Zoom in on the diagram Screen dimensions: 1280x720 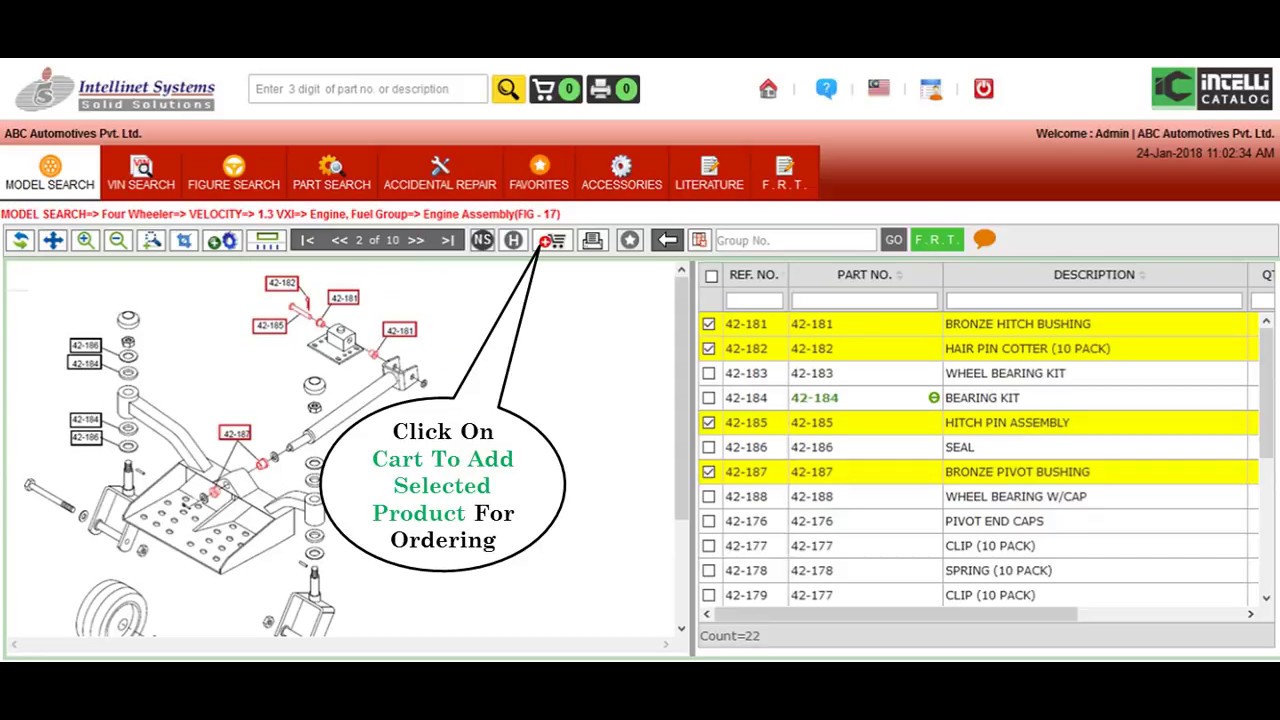click(x=86, y=240)
